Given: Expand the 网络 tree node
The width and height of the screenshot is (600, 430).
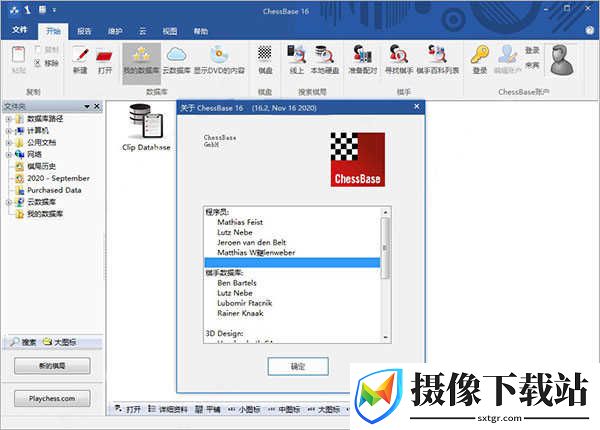Looking at the screenshot, I should click(9, 155).
